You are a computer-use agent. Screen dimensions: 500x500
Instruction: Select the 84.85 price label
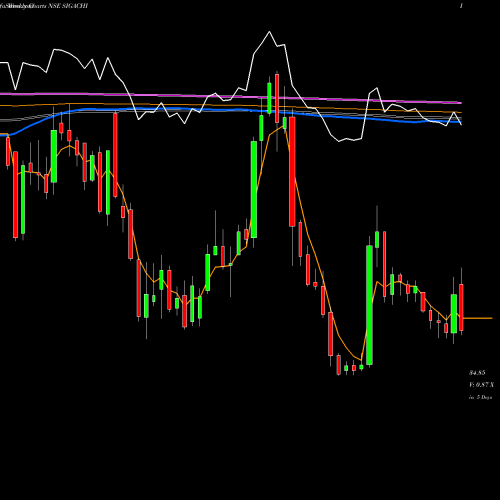click(x=477, y=373)
